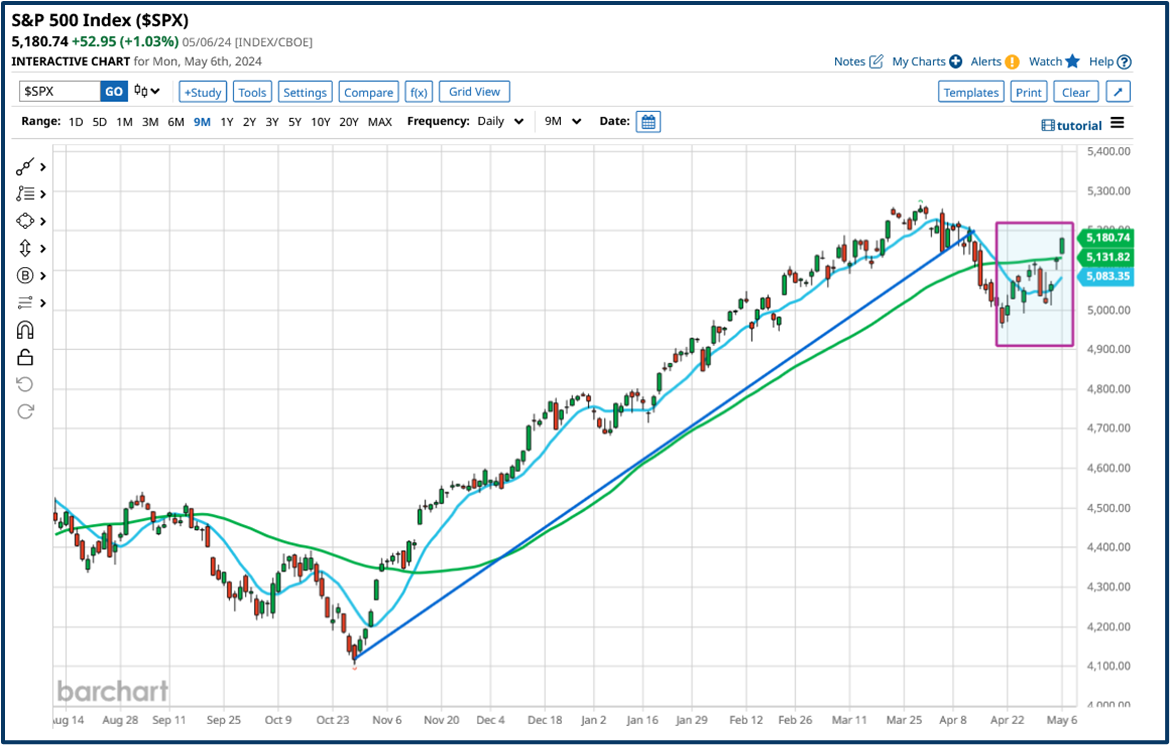Open the Tools menu
This screenshot has height=745, width=1170.
(252, 91)
